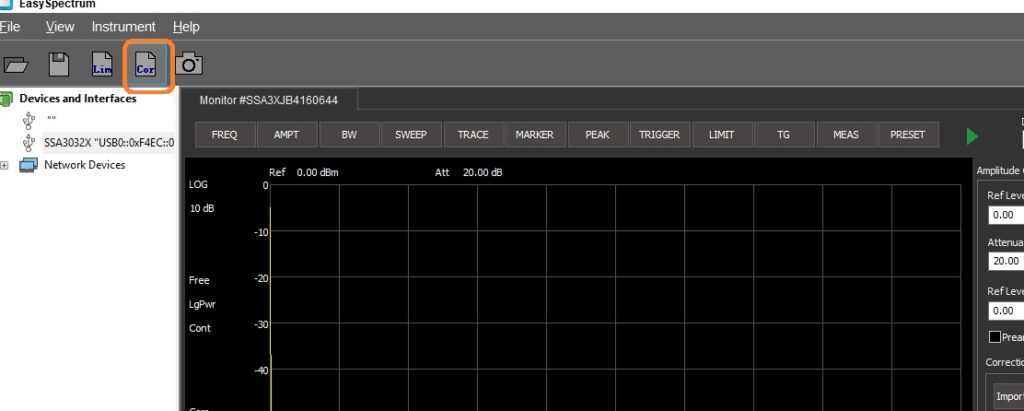Click the Network Devices computer icon
The image size is (1024, 411).
(x=31, y=165)
